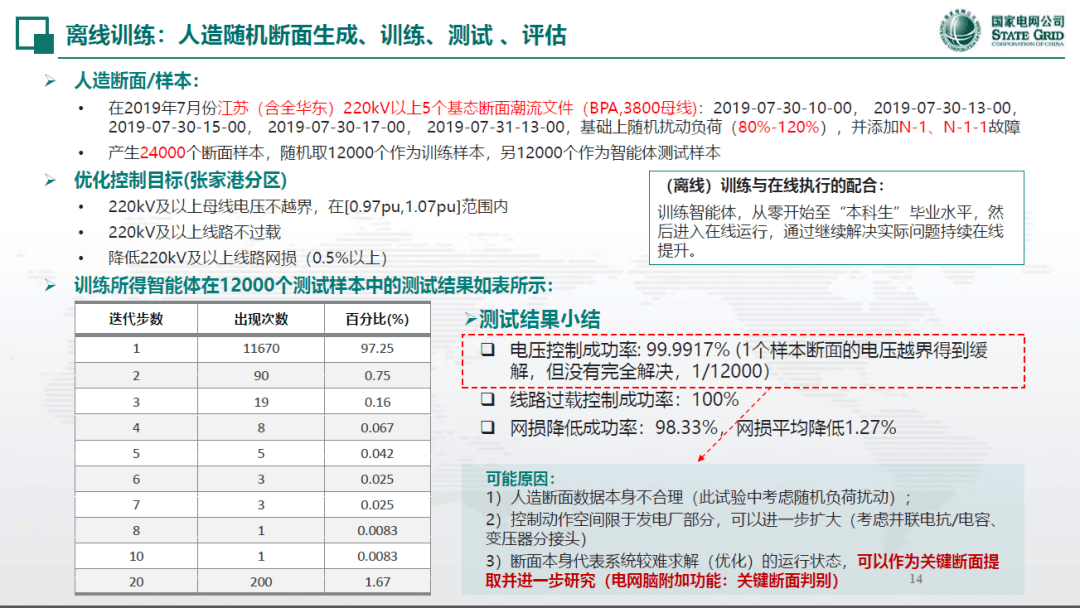Click checkbox bullet for 线路过载控制成功率
The image size is (1080, 608).
[x=488, y=399]
